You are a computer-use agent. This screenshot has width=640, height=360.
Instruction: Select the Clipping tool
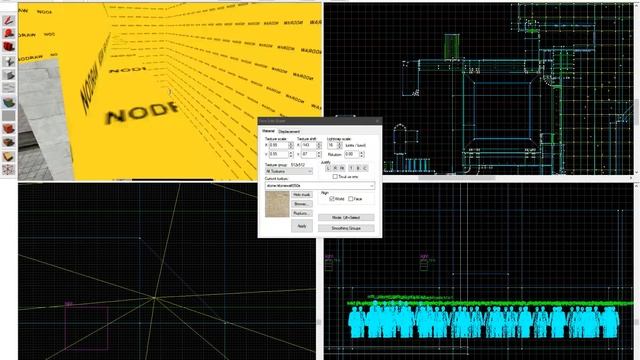(x=9, y=156)
